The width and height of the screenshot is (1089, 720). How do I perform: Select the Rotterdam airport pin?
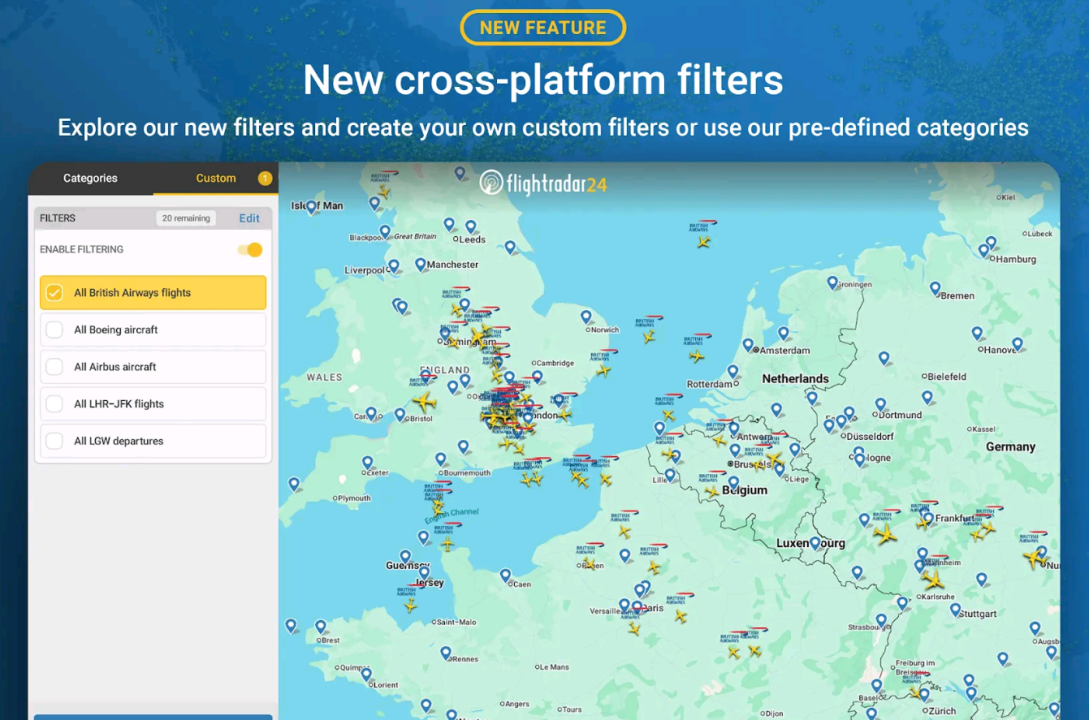point(733,372)
